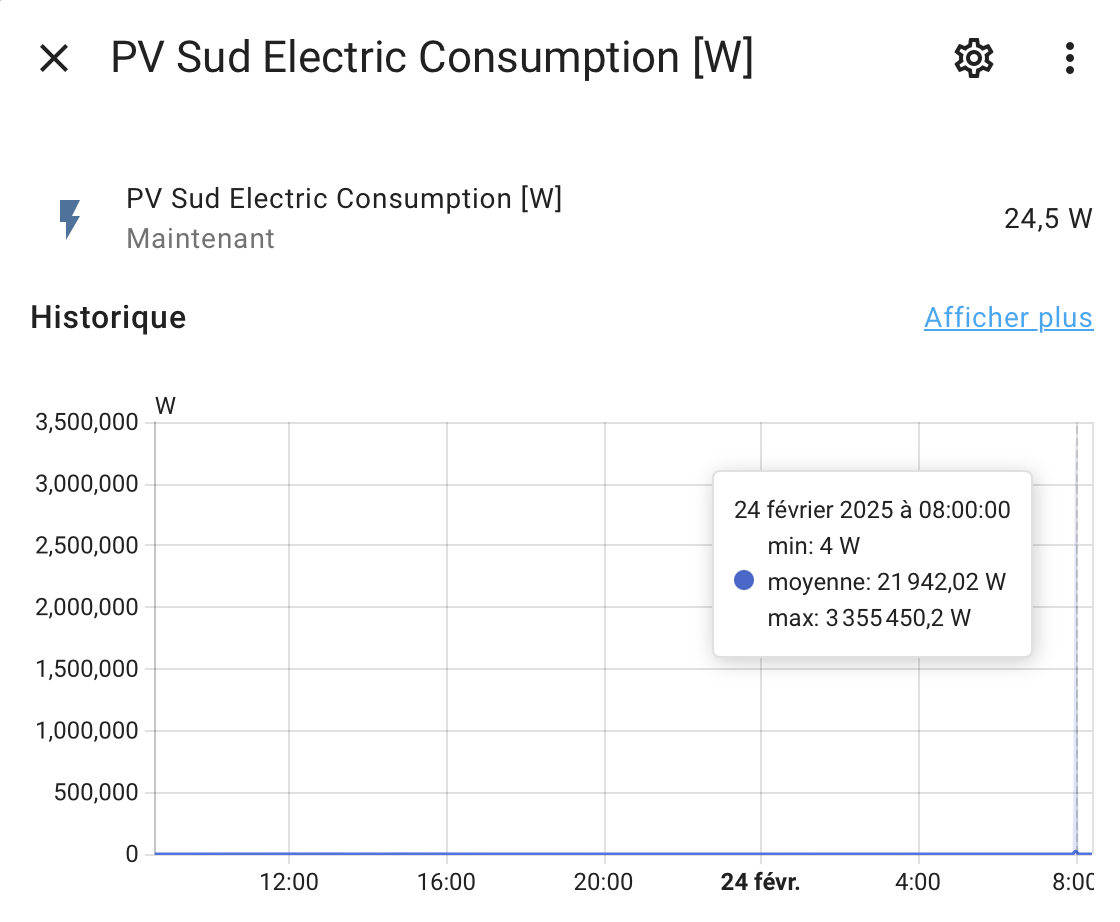Click the entity row name label
The height and width of the screenshot is (922, 1120).
(344, 199)
